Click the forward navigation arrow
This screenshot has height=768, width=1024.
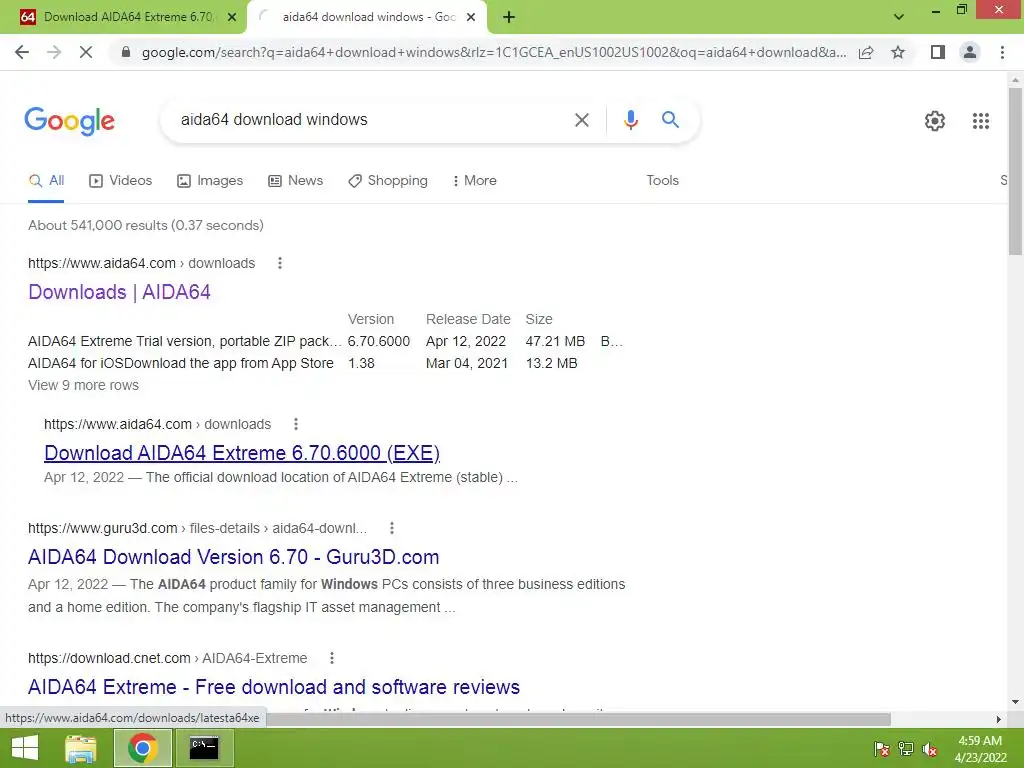pyautogui.click(x=54, y=52)
